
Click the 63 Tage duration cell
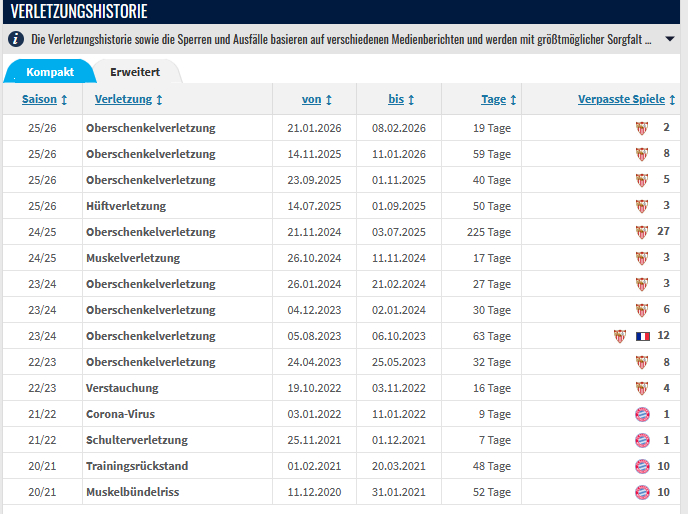coord(492,336)
